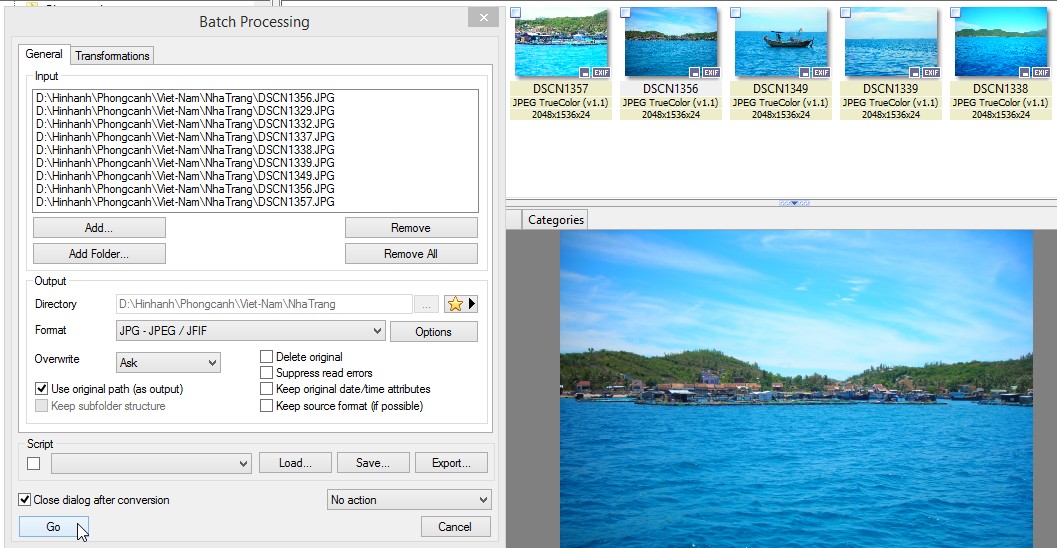
Task: Switch to the Transformations tab
Action: (112, 56)
